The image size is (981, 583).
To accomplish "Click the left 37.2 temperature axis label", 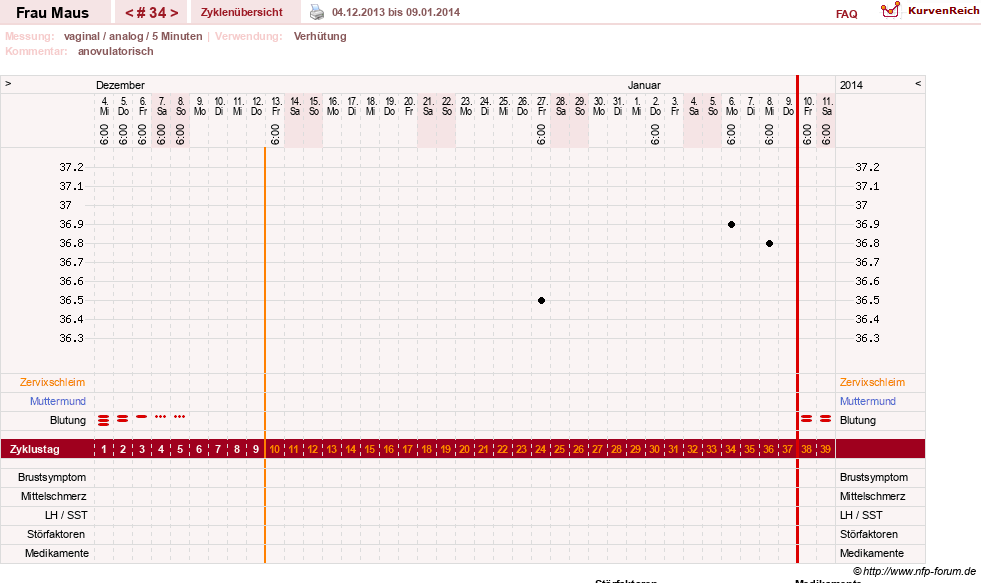I will [x=71, y=167].
